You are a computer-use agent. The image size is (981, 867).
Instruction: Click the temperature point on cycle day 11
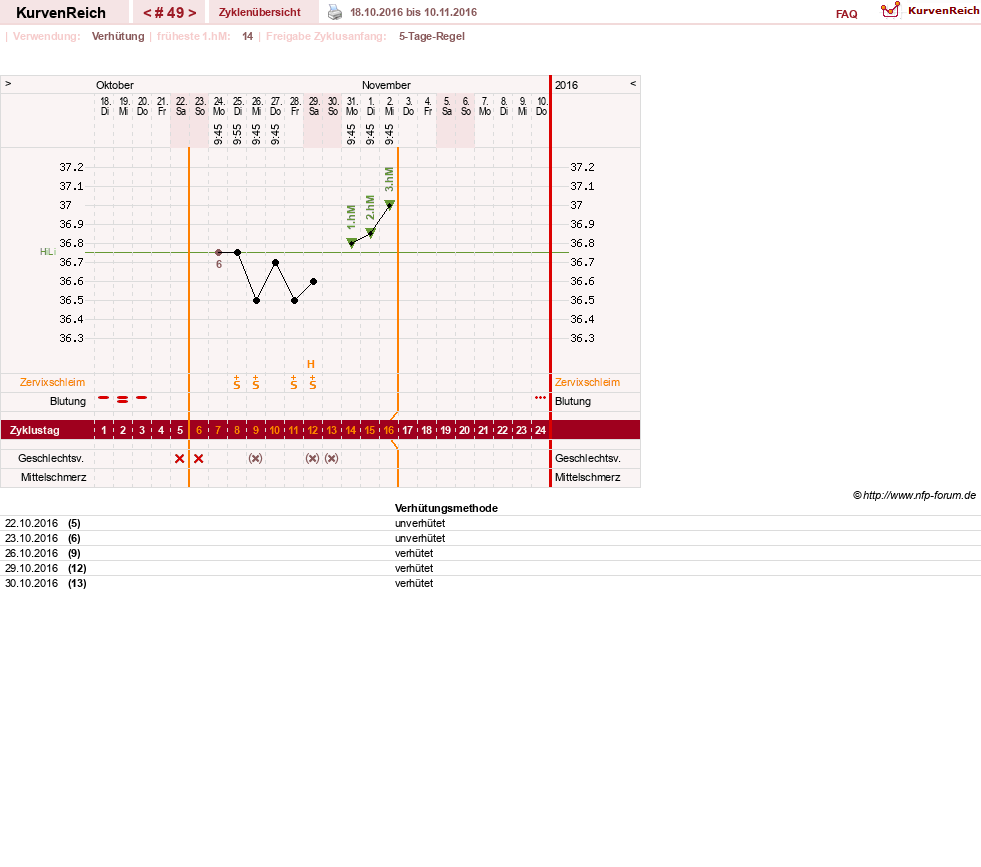click(x=295, y=300)
